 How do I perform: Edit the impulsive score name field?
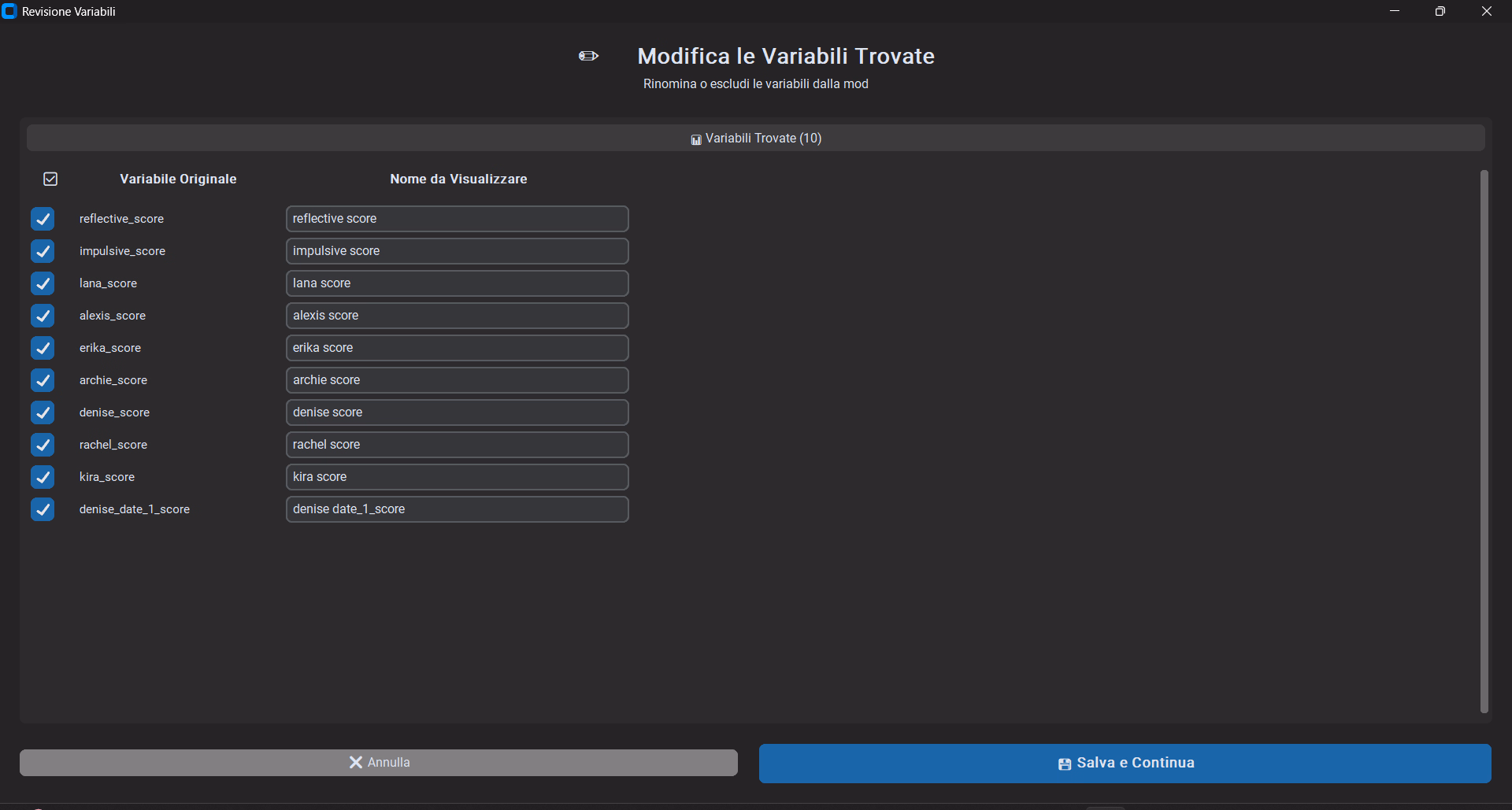(457, 251)
